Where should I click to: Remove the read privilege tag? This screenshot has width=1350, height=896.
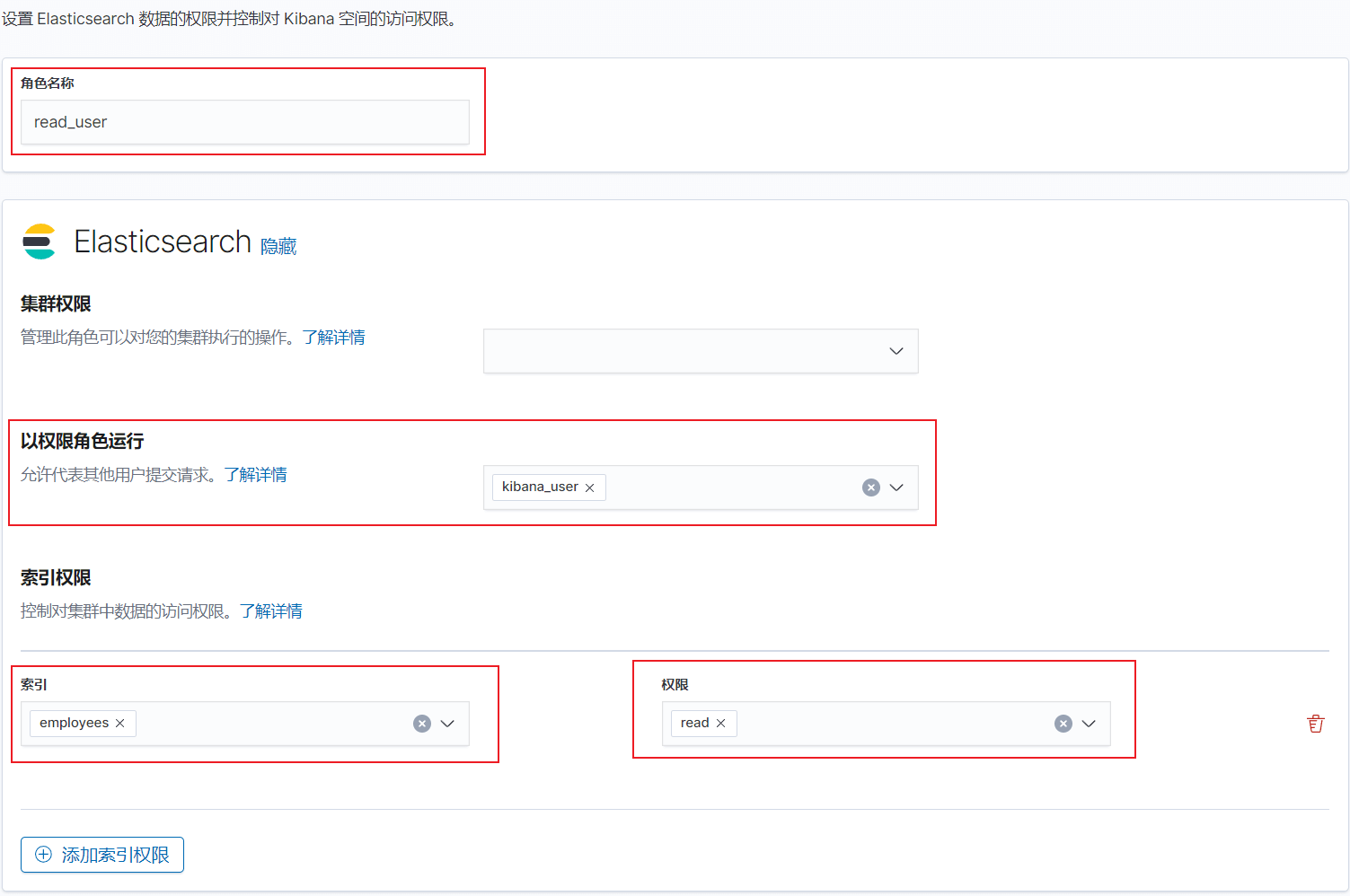(x=720, y=724)
